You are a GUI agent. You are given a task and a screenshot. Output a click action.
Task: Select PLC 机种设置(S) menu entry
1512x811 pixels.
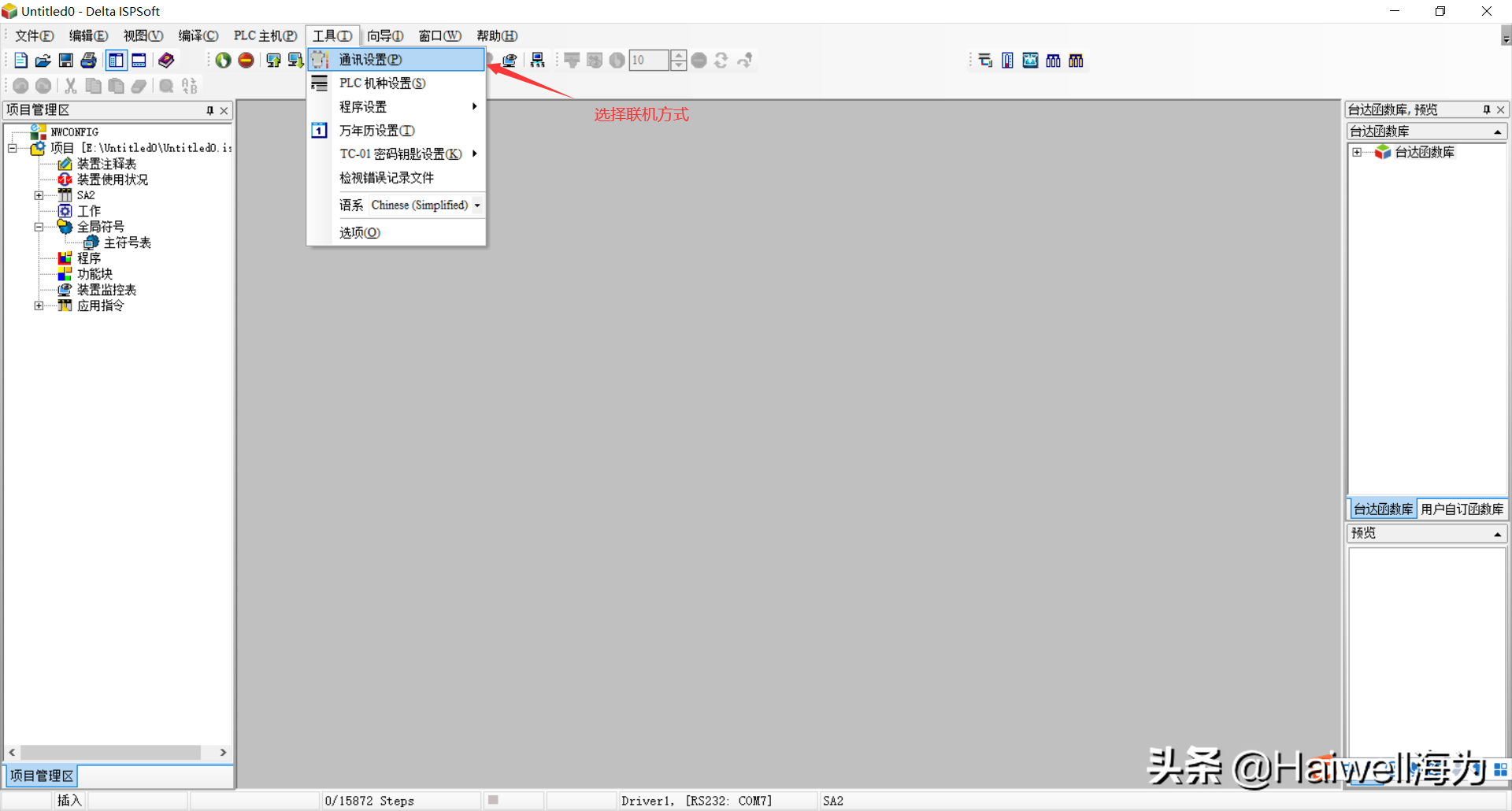[396, 83]
